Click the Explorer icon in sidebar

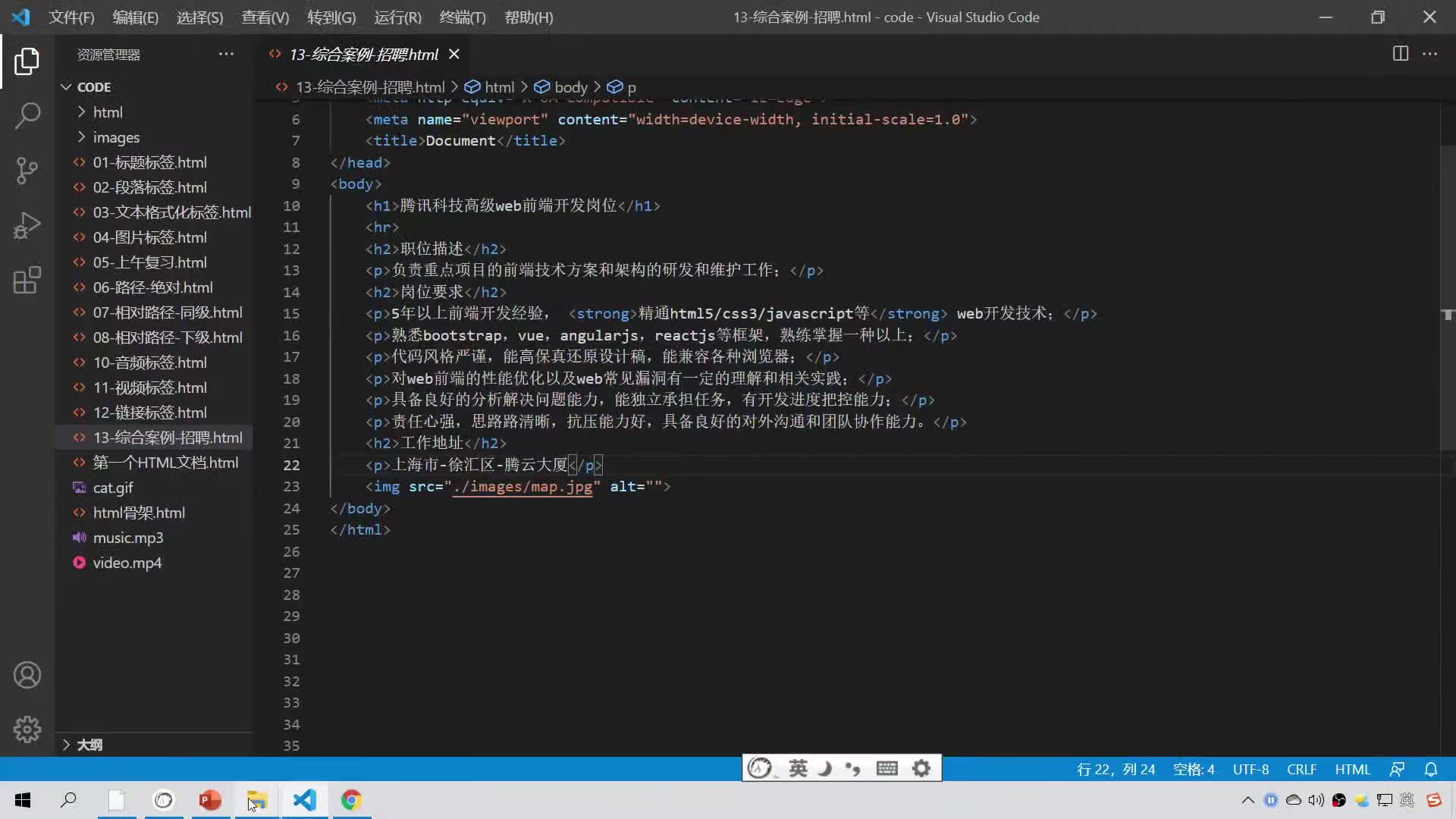[27, 62]
